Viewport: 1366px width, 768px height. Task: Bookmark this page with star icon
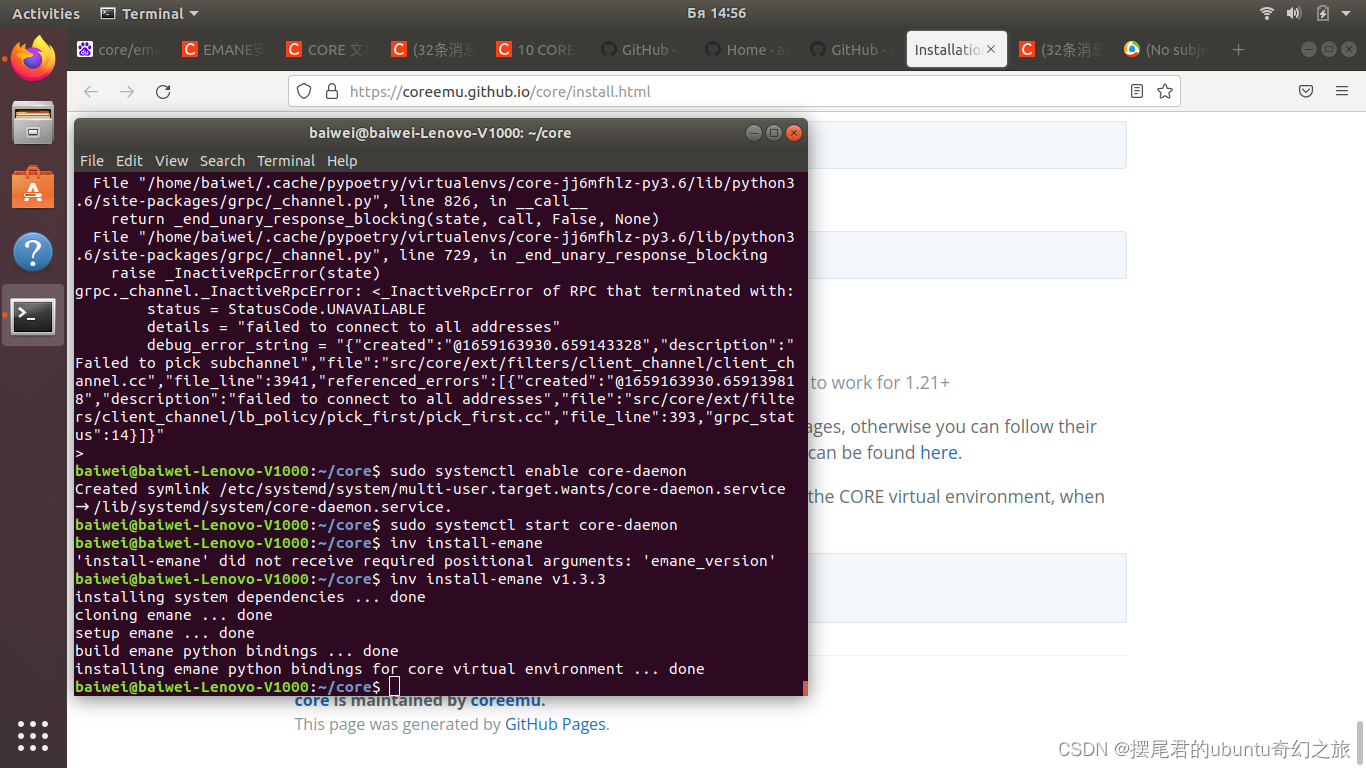[x=1165, y=91]
